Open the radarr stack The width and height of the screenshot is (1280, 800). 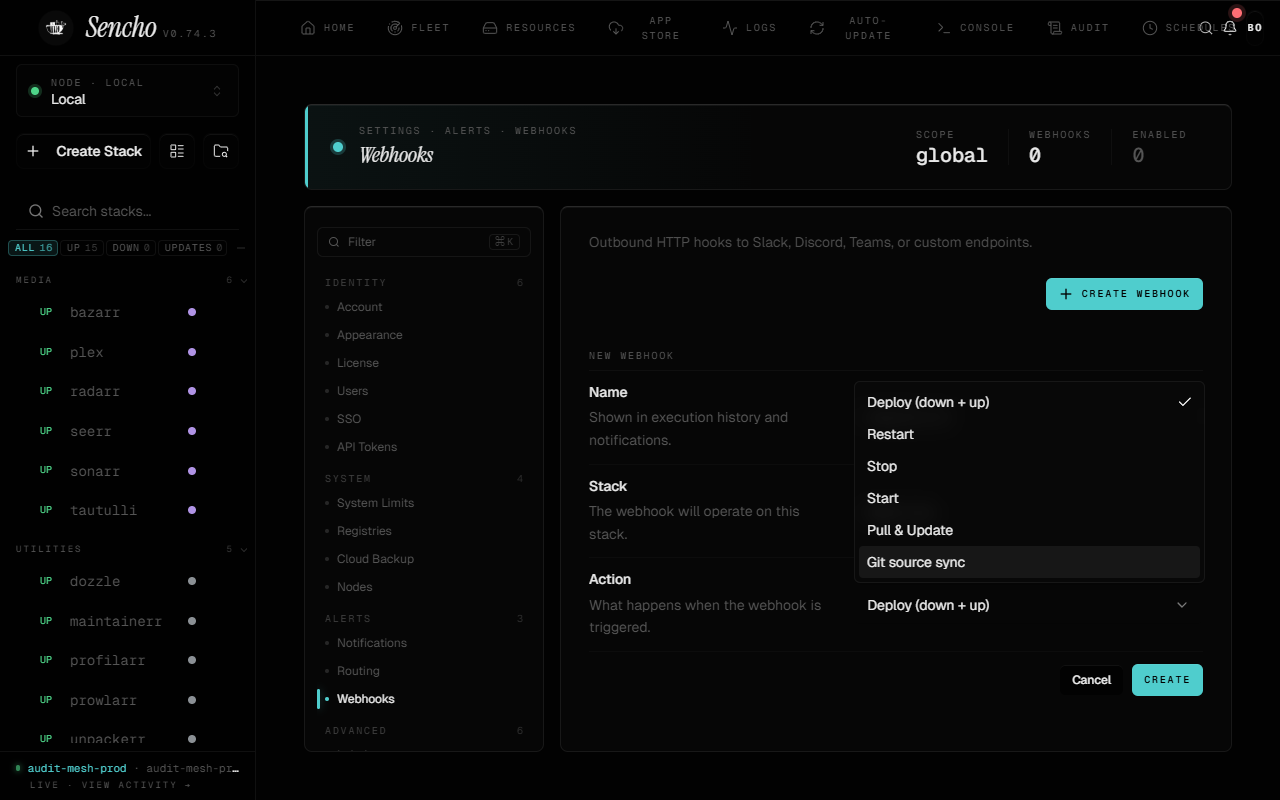click(x=127, y=391)
